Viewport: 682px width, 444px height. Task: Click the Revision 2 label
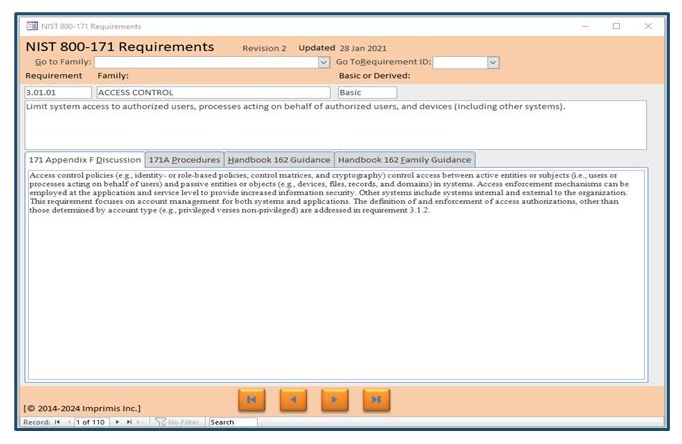coord(264,48)
